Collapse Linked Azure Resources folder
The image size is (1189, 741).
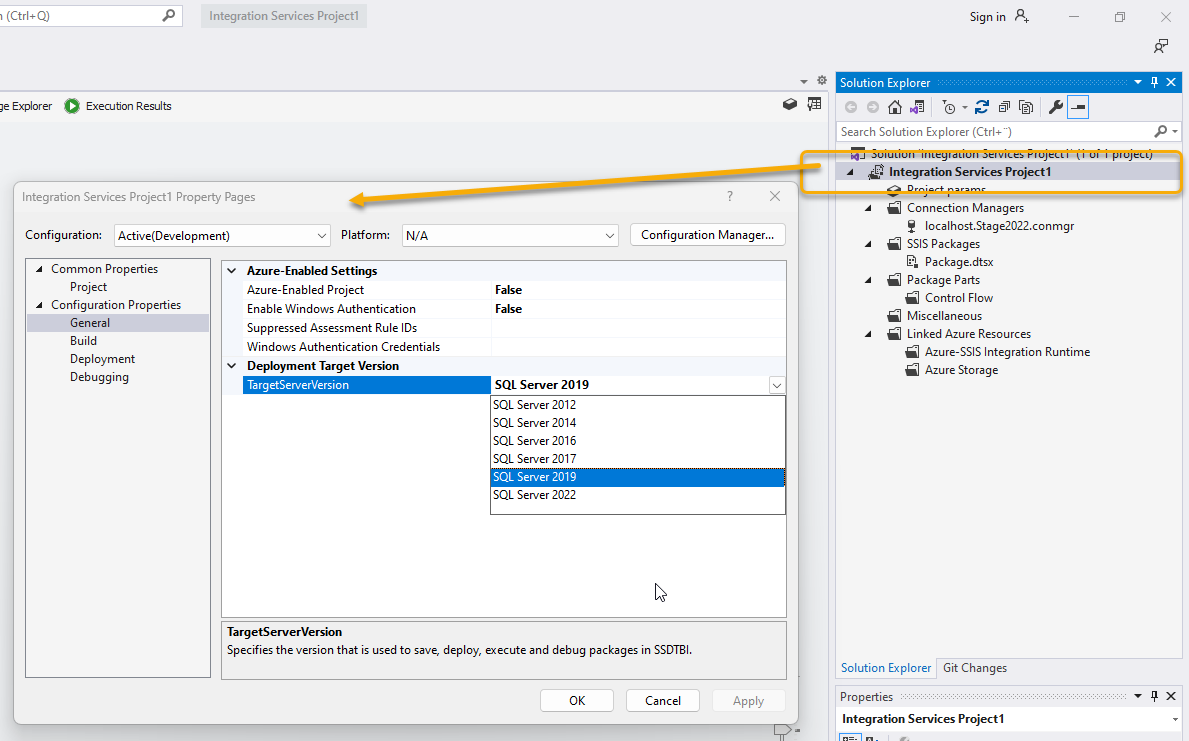click(869, 334)
